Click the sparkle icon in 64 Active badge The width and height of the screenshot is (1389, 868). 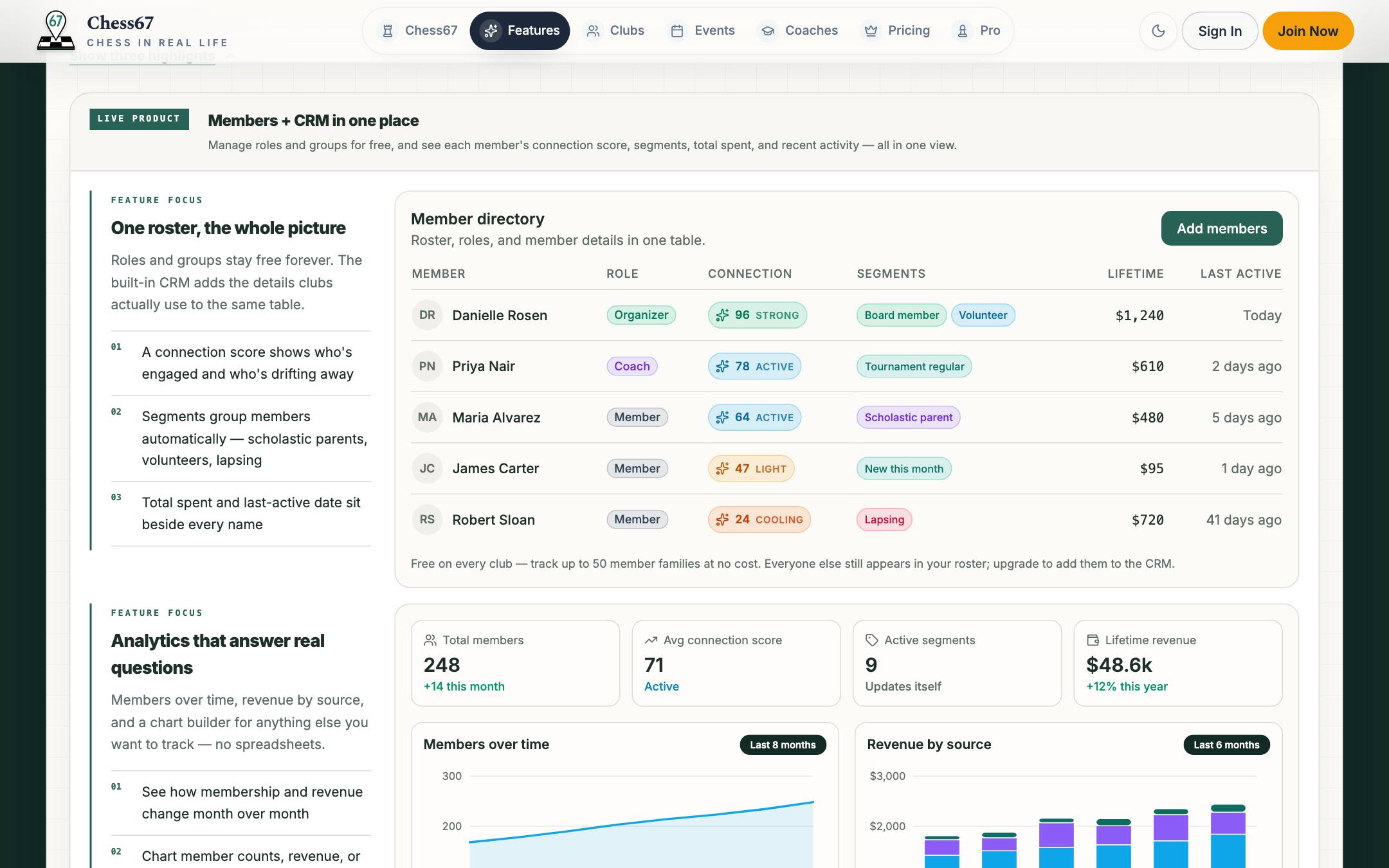pos(722,417)
